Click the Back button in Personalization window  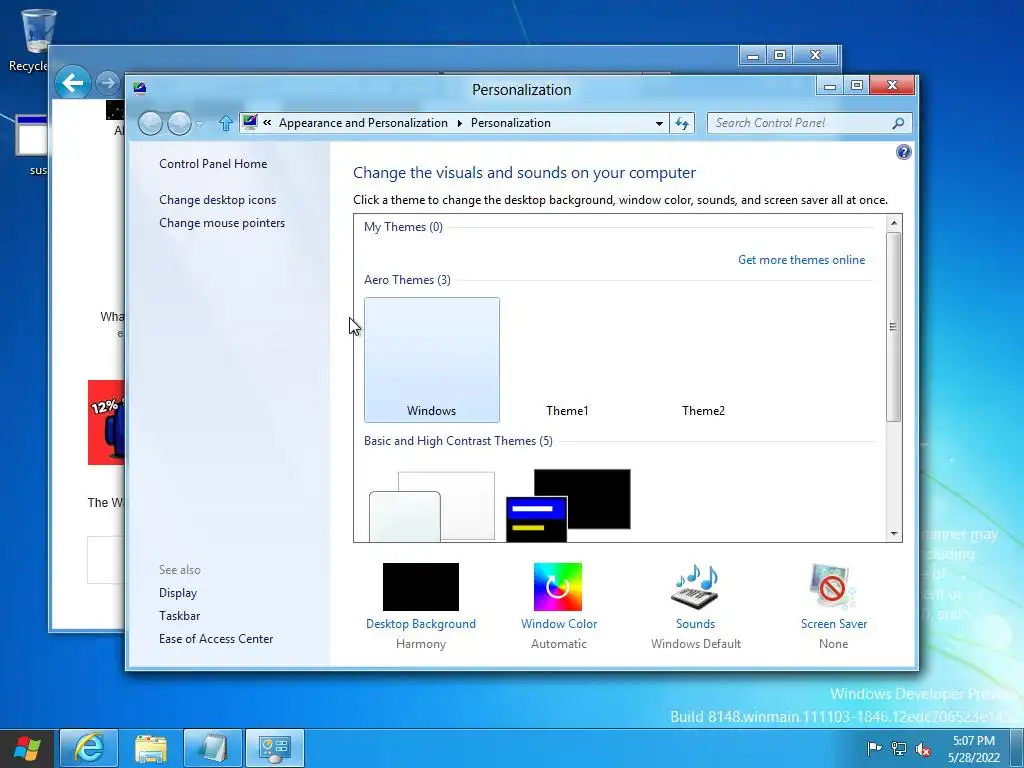click(x=150, y=123)
